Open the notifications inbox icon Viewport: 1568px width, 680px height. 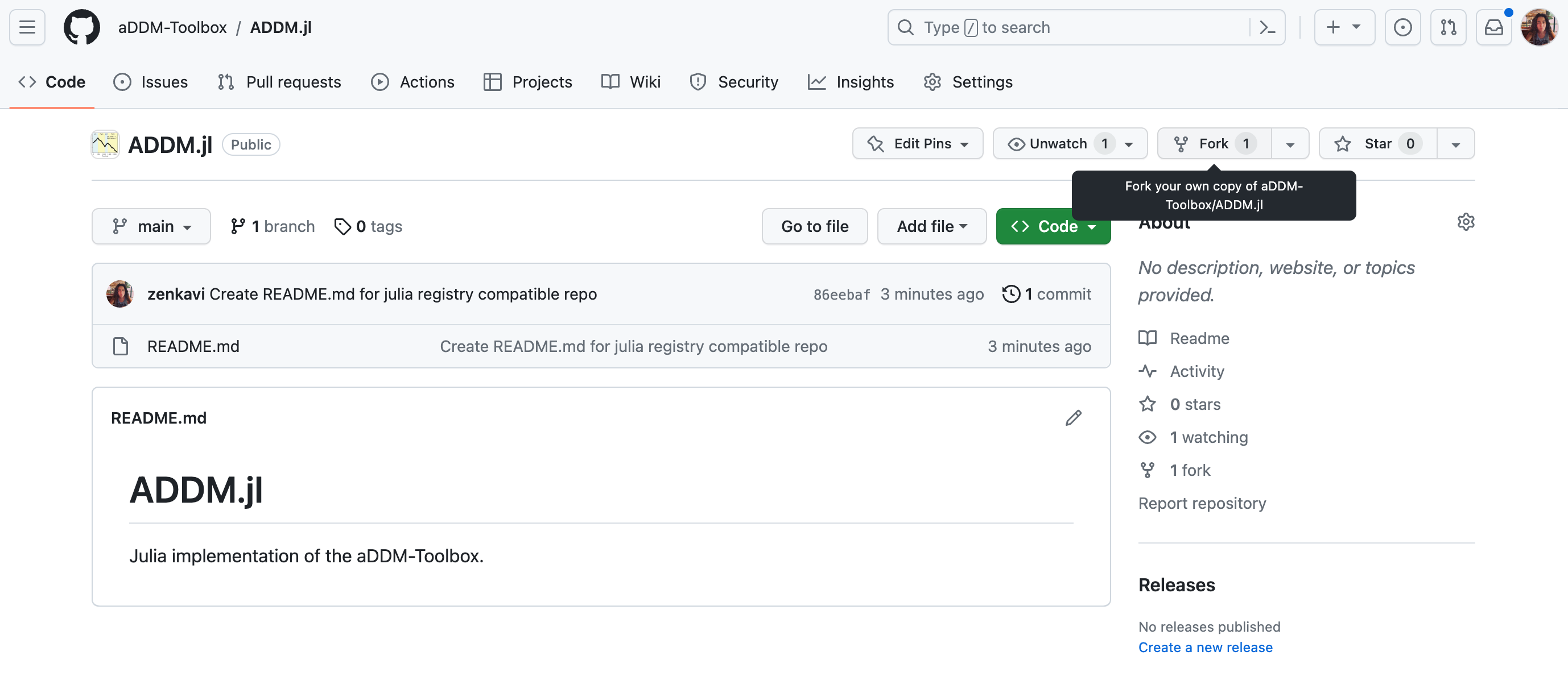coord(1493,27)
